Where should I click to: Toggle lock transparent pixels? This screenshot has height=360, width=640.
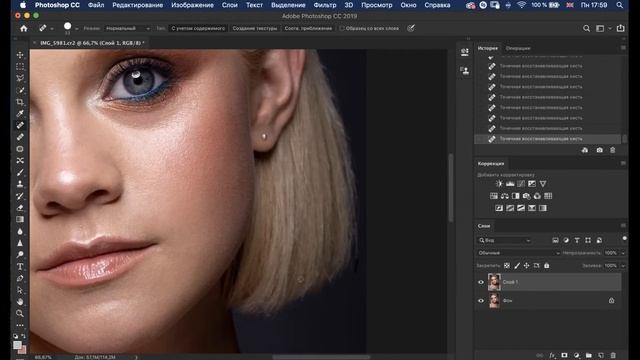coord(507,266)
